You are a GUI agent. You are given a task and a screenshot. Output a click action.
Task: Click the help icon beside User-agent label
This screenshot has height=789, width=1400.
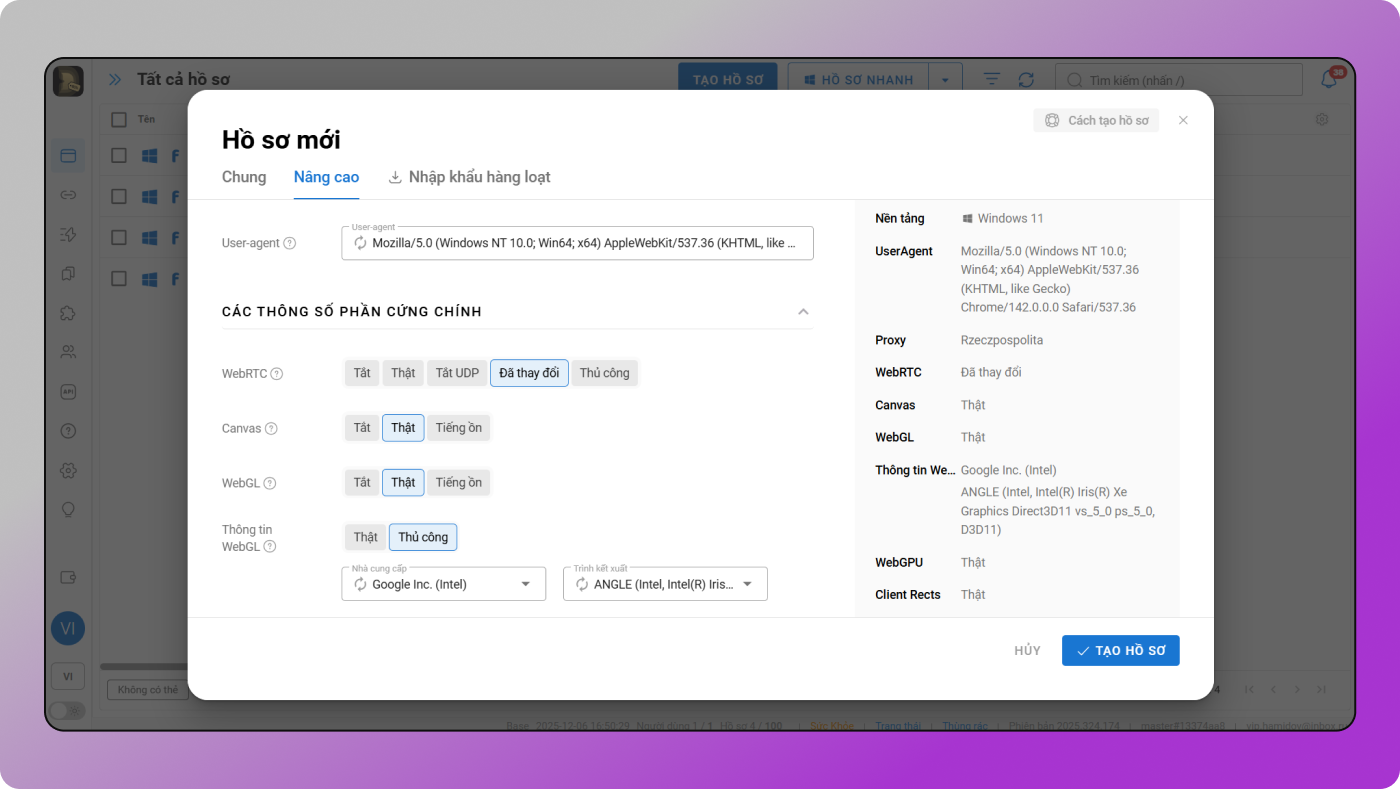click(290, 243)
